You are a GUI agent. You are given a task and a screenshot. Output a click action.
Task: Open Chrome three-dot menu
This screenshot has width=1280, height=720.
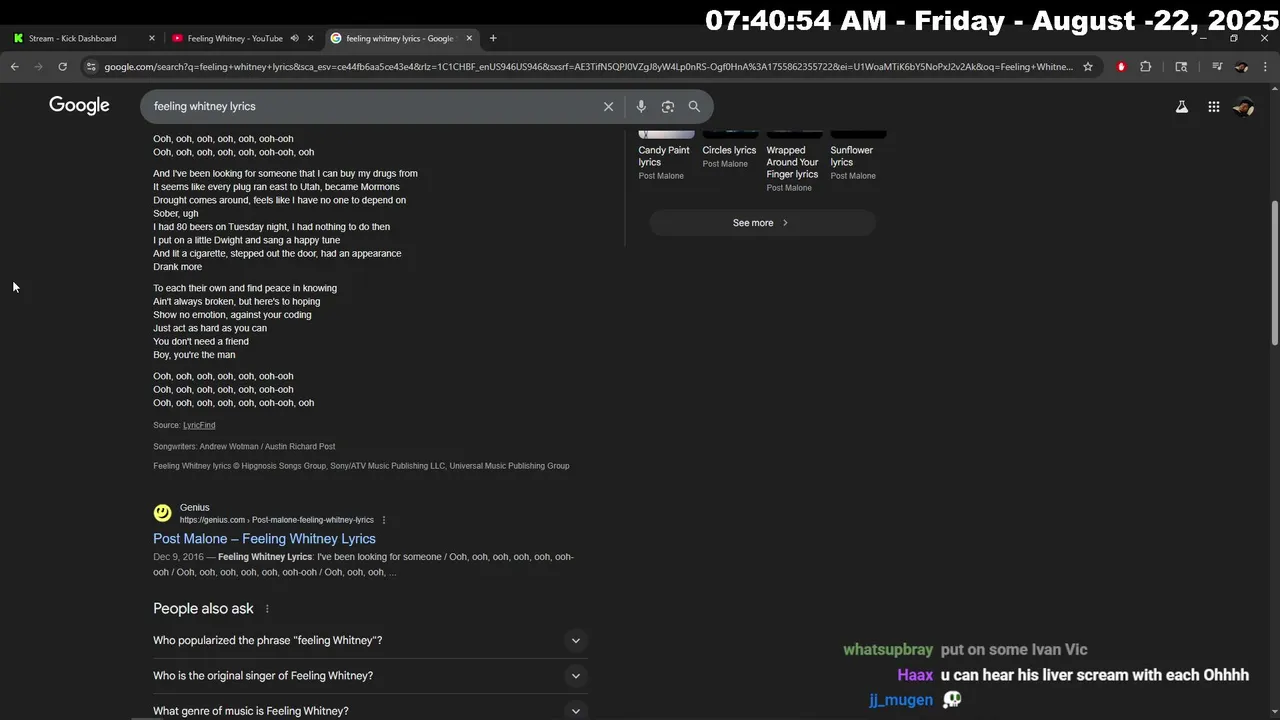click(1265, 67)
